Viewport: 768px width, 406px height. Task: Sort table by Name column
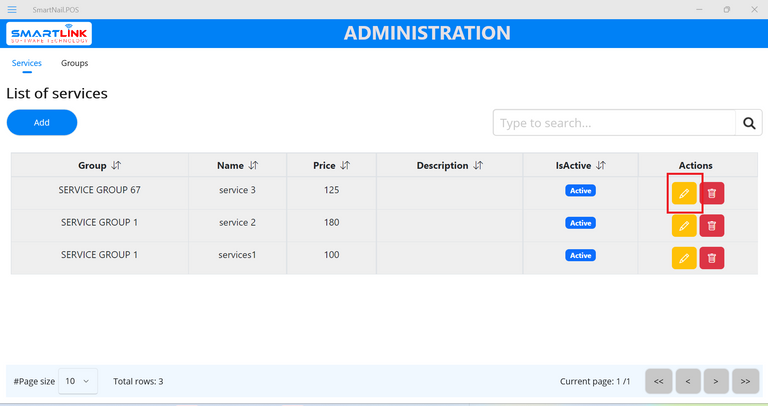coord(252,166)
